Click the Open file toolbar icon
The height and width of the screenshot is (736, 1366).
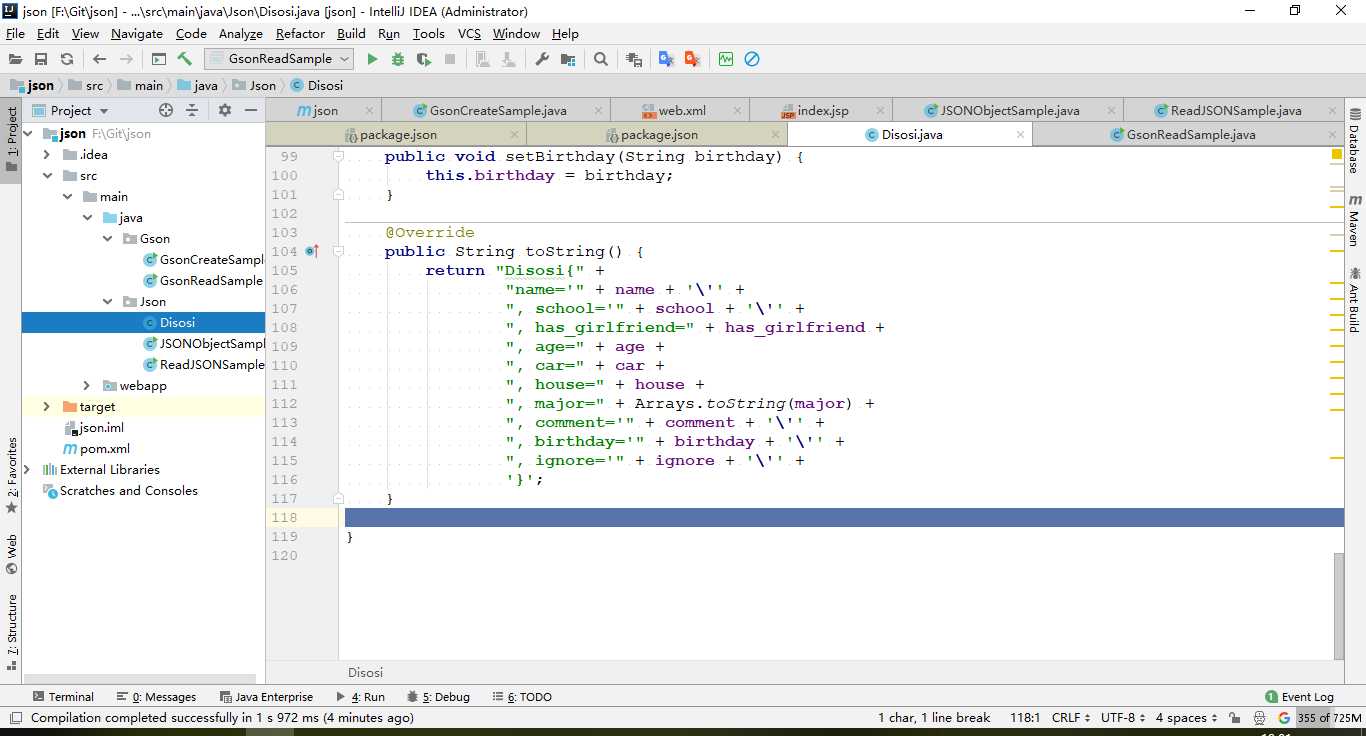click(x=16, y=59)
